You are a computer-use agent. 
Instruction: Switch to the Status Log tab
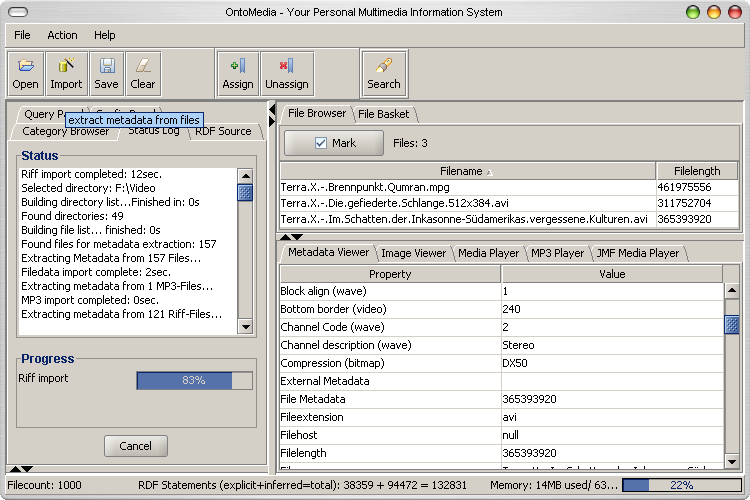point(154,132)
